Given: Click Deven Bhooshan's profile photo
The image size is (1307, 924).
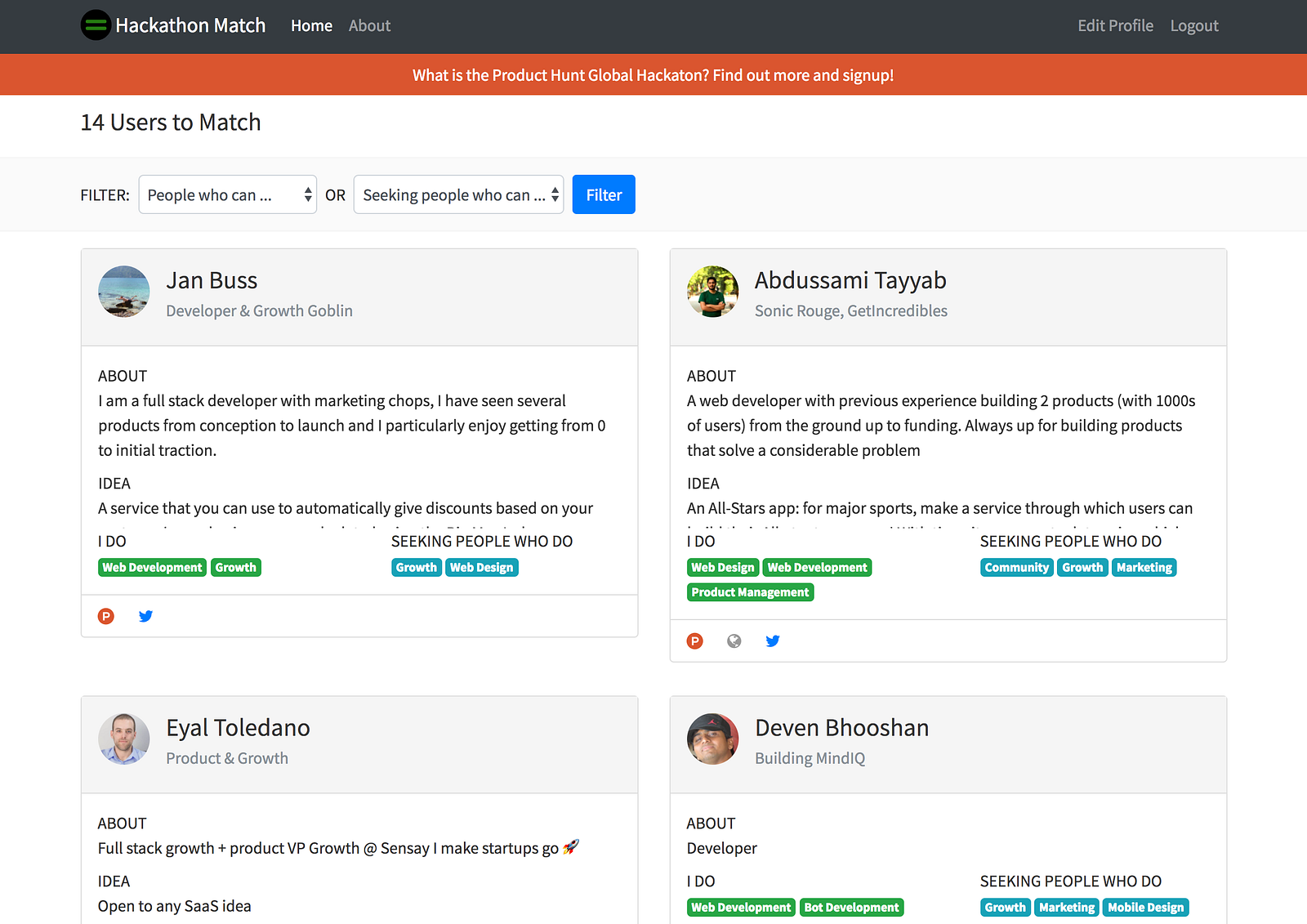Looking at the screenshot, I should [713, 739].
